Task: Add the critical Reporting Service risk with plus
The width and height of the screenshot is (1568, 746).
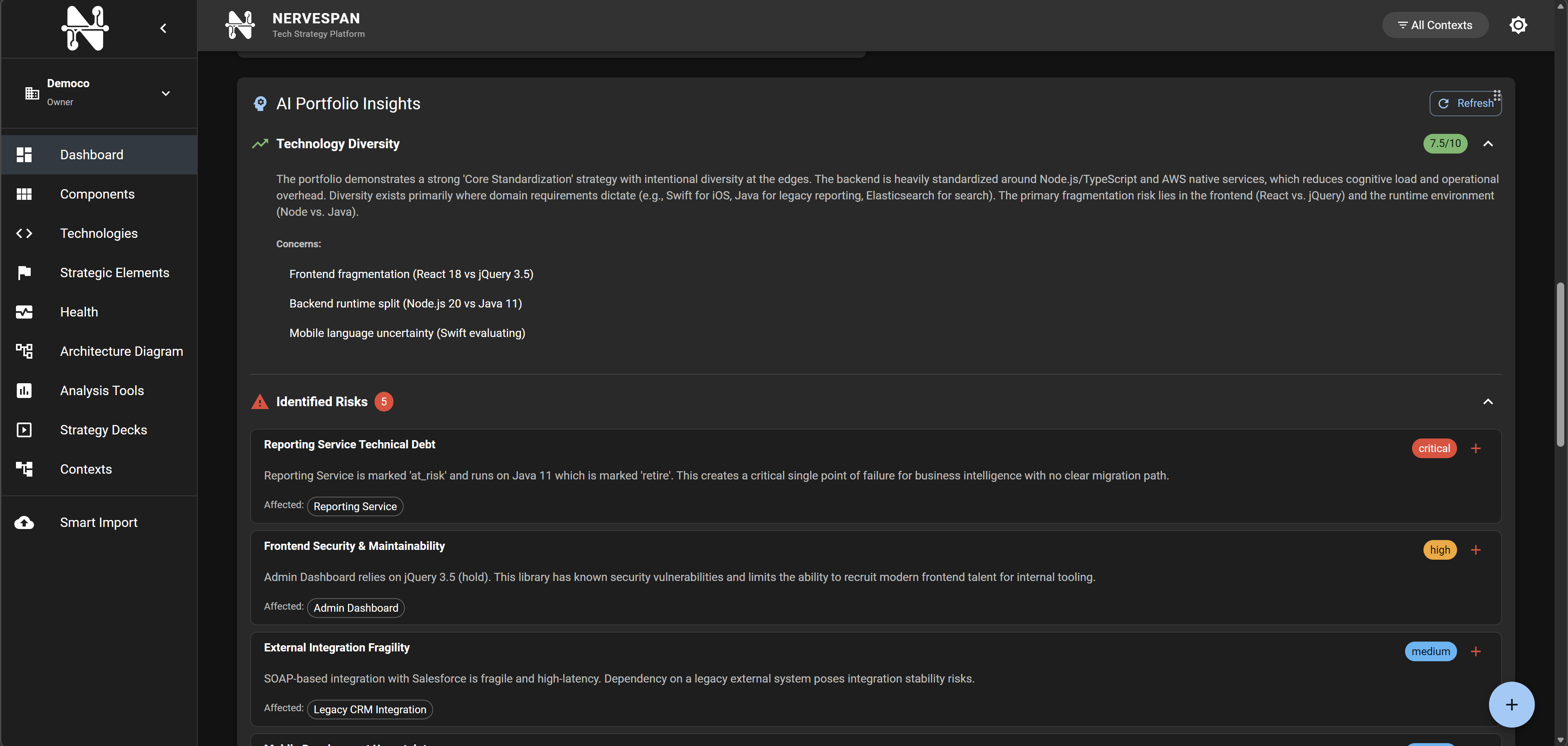Action: coord(1475,449)
